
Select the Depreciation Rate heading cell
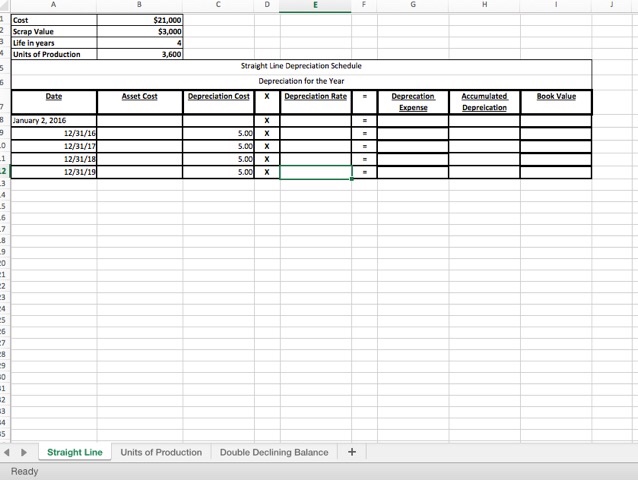click(x=315, y=102)
